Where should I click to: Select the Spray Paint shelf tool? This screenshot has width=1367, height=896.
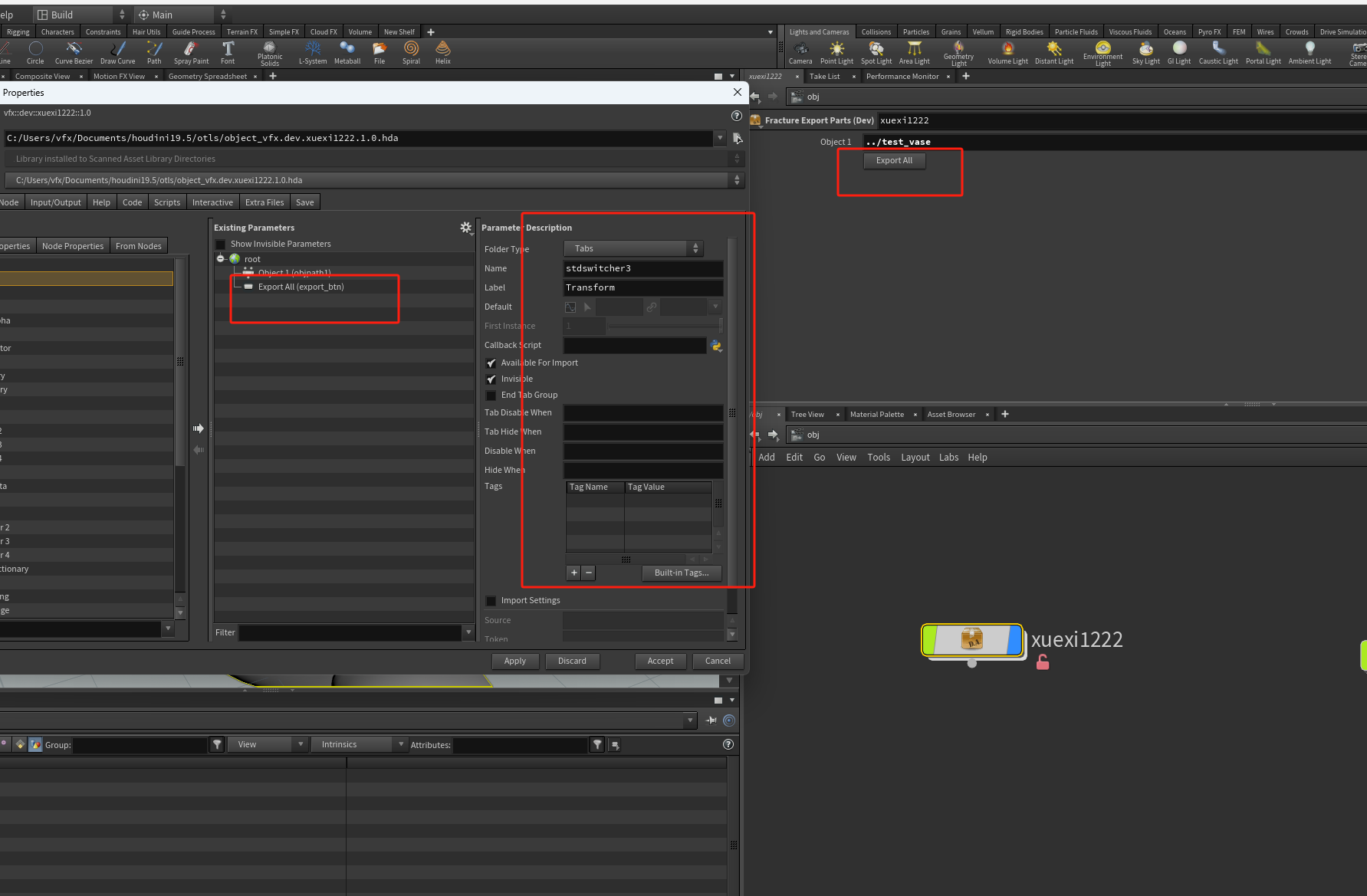point(190,52)
